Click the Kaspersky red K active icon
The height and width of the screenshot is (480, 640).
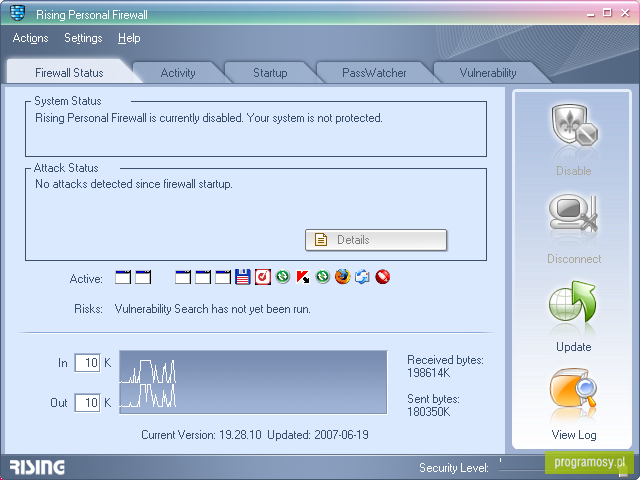302,277
